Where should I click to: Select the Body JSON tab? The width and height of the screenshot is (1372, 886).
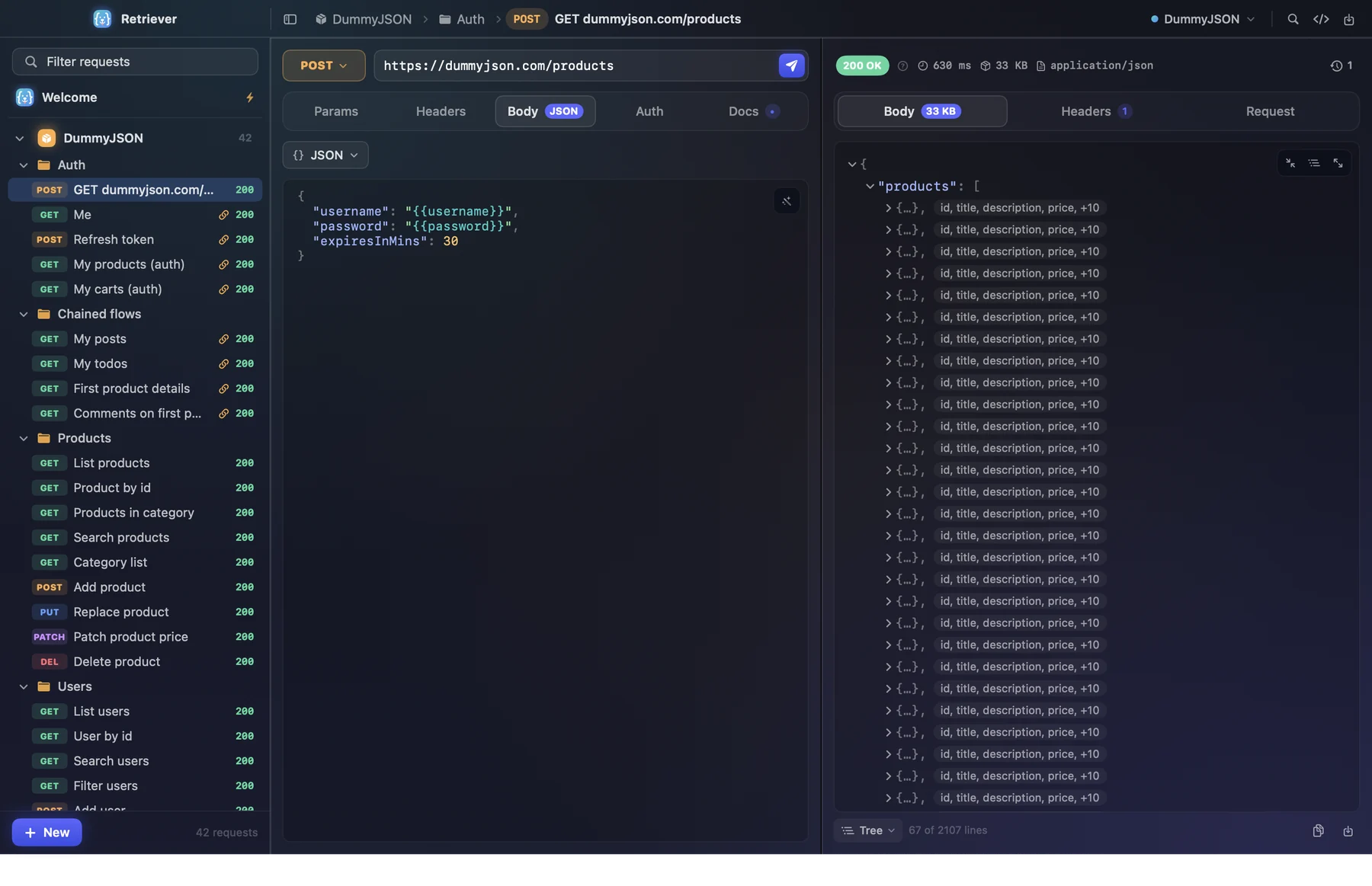[545, 111]
